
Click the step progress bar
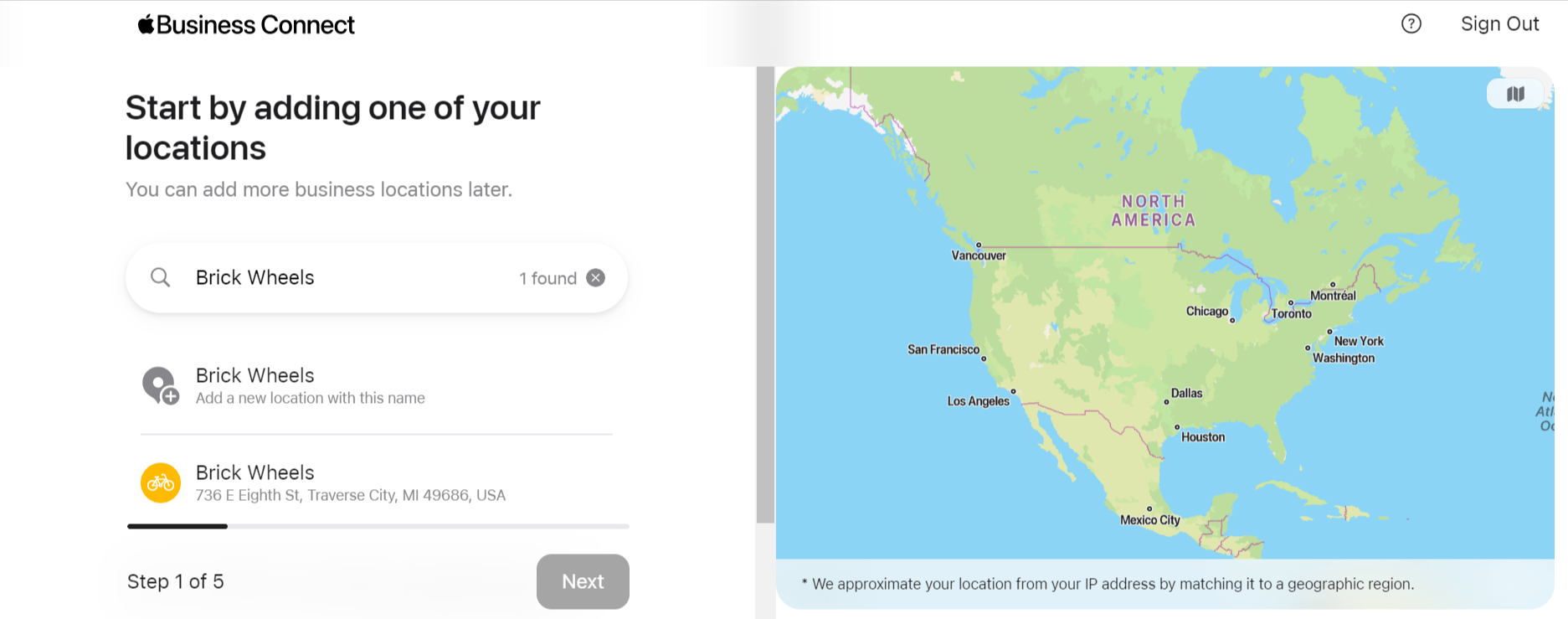(378, 526)
